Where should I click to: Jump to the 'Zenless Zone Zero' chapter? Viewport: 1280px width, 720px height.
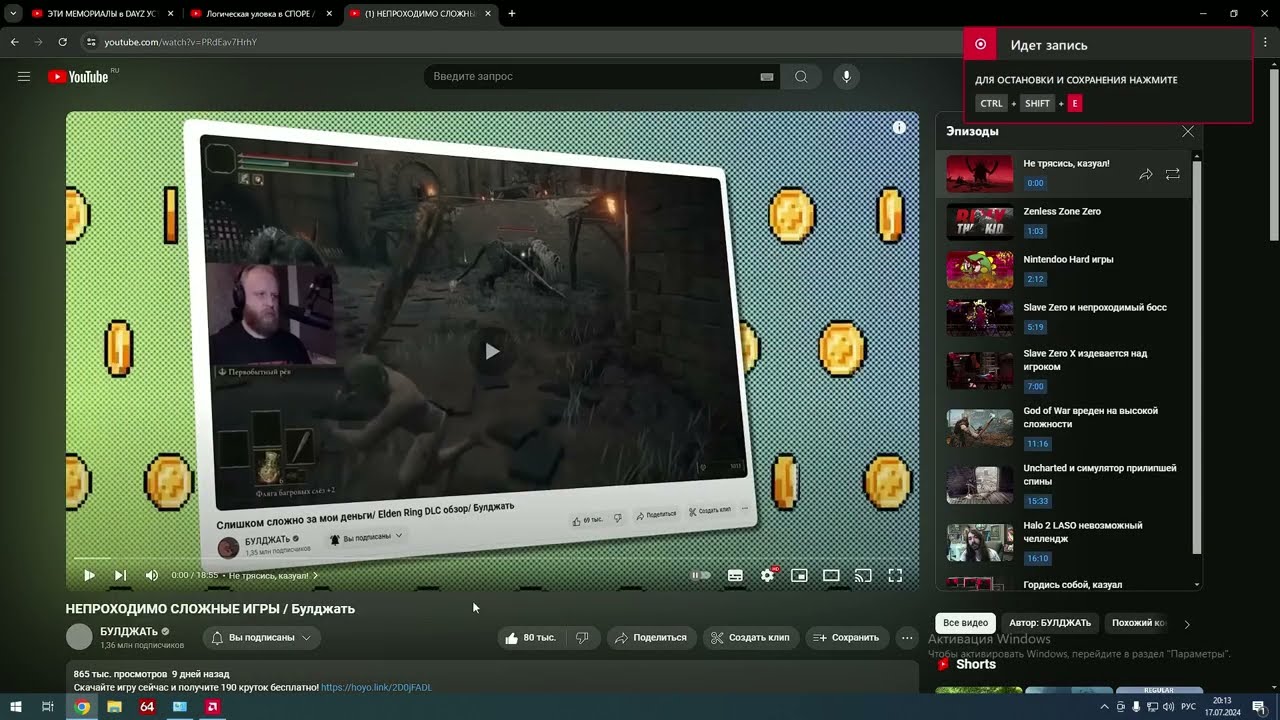[1063, 222]
